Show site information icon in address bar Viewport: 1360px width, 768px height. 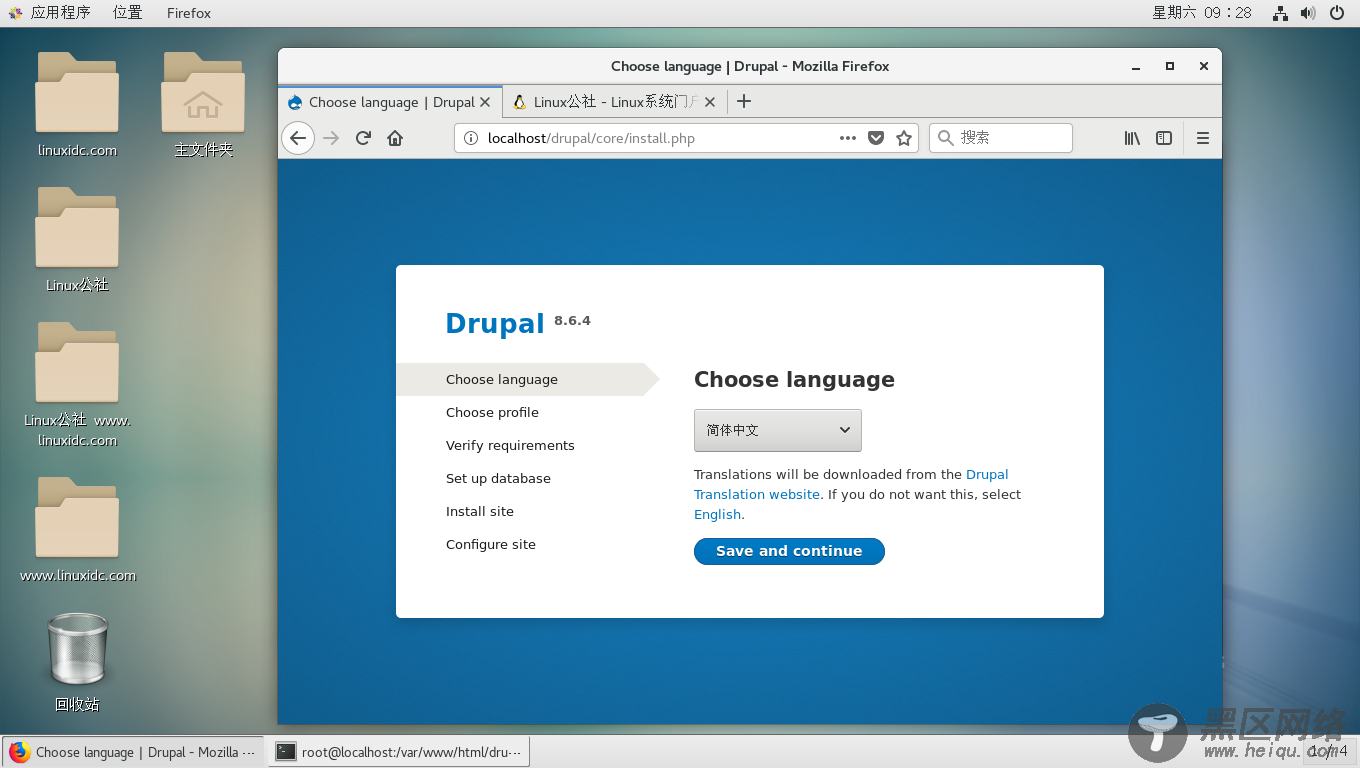(x=472, y=138)
